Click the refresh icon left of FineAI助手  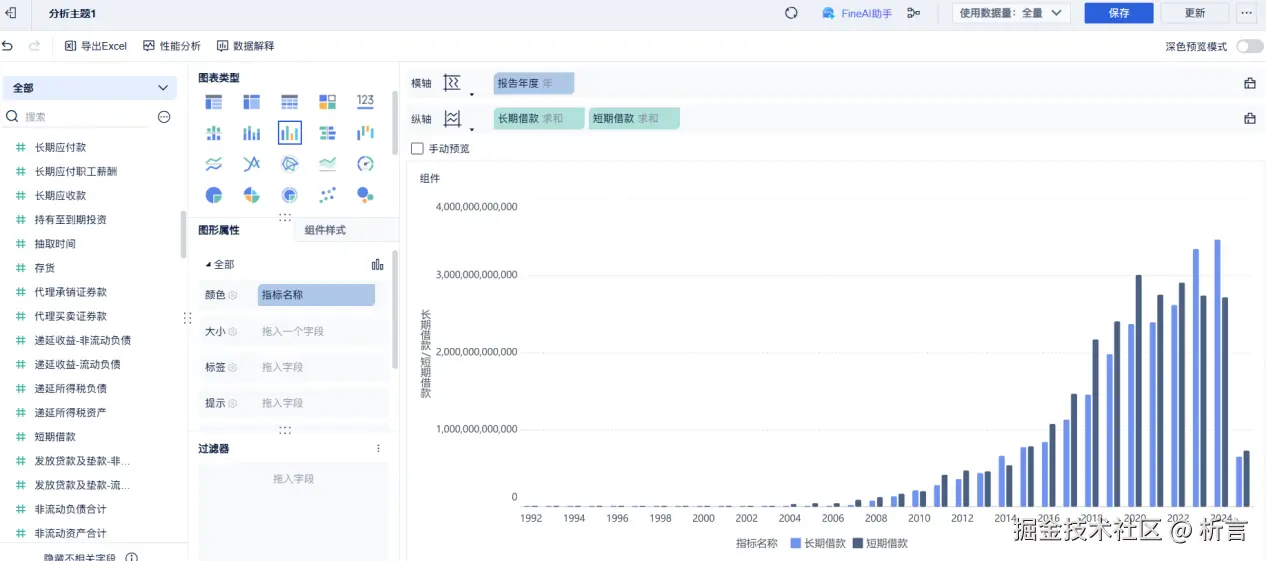pos(791,13)
